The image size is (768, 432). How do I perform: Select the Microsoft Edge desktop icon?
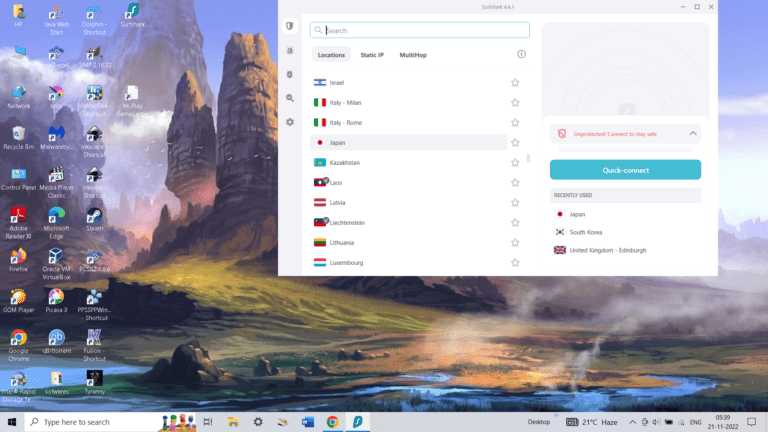[x=56, y=223]
